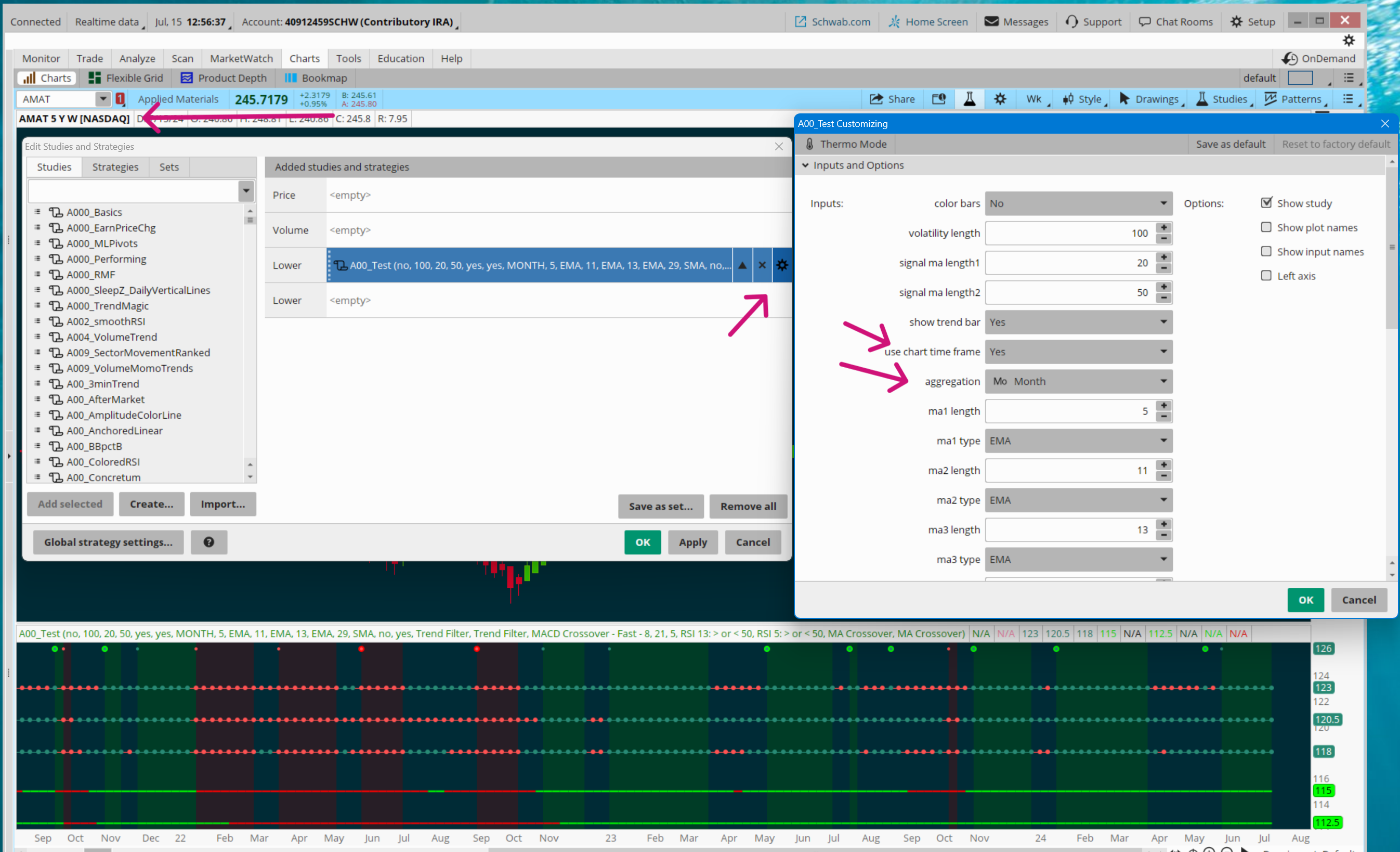
Task: Open ma1 type dropdown
Action: pyautogui.click(x=1078, y=441)
